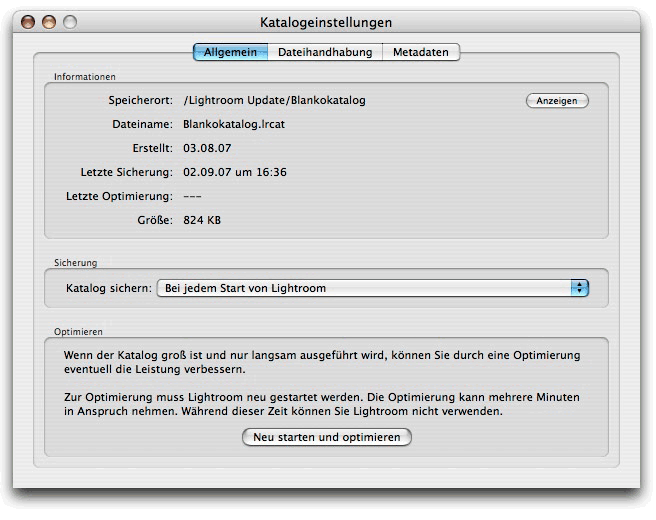The height and width of the screenshot is (520, 656).
Task: Click the Größe label
Action: 155,220
